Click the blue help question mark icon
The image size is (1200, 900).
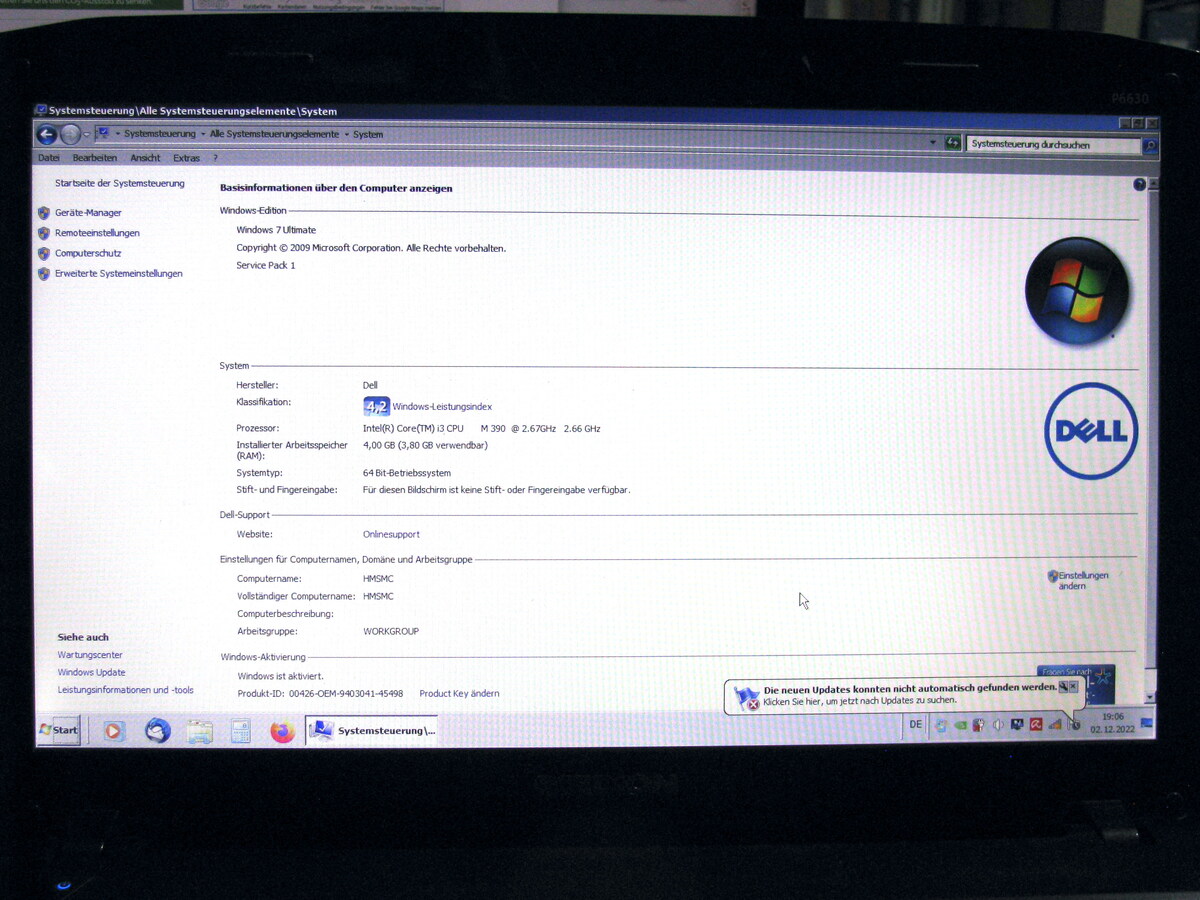pyautogui.click(x=1139, y=185)
